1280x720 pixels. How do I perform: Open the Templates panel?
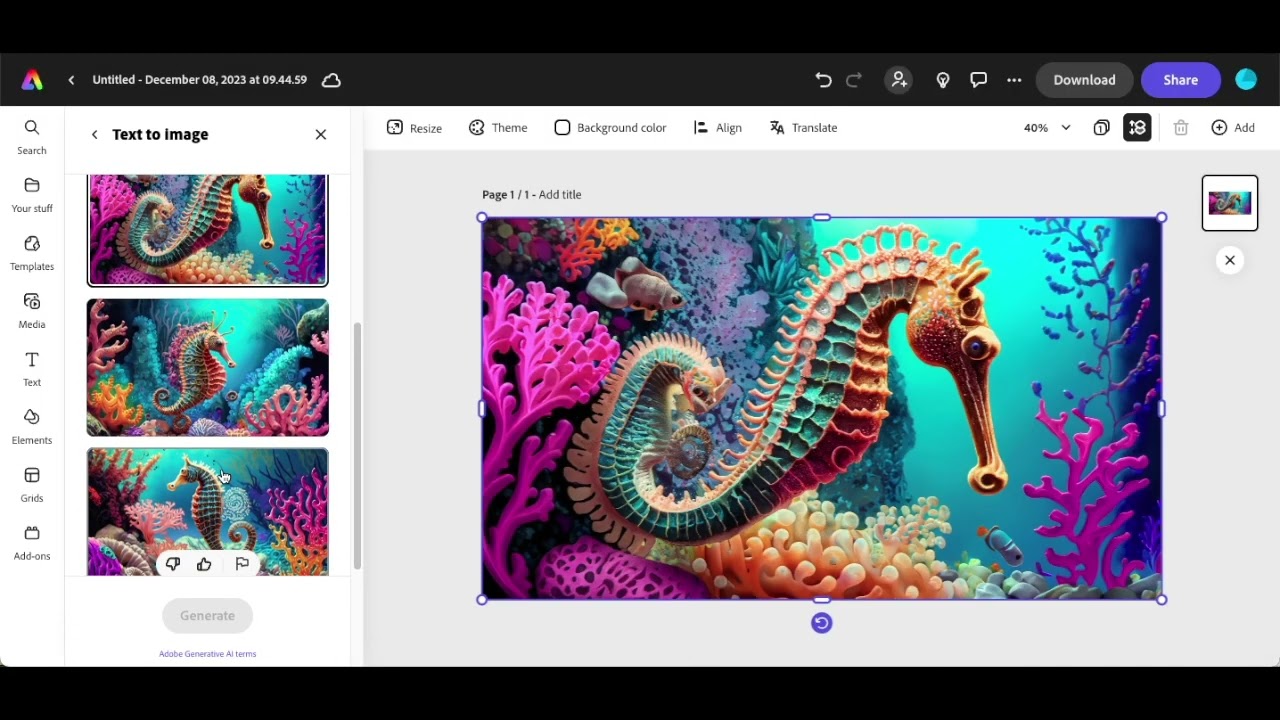pos(32,253)
